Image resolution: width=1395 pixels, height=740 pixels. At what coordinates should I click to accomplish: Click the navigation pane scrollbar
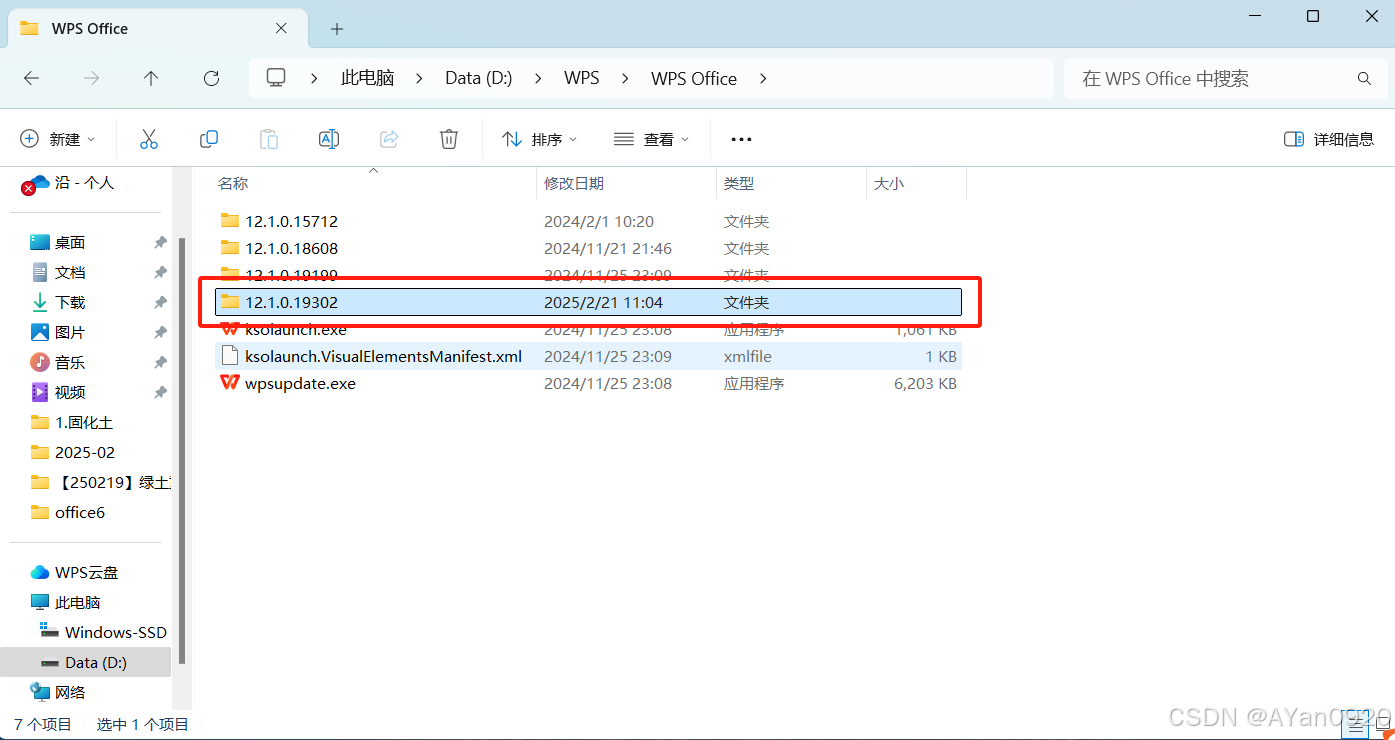[x=182, y=450]
